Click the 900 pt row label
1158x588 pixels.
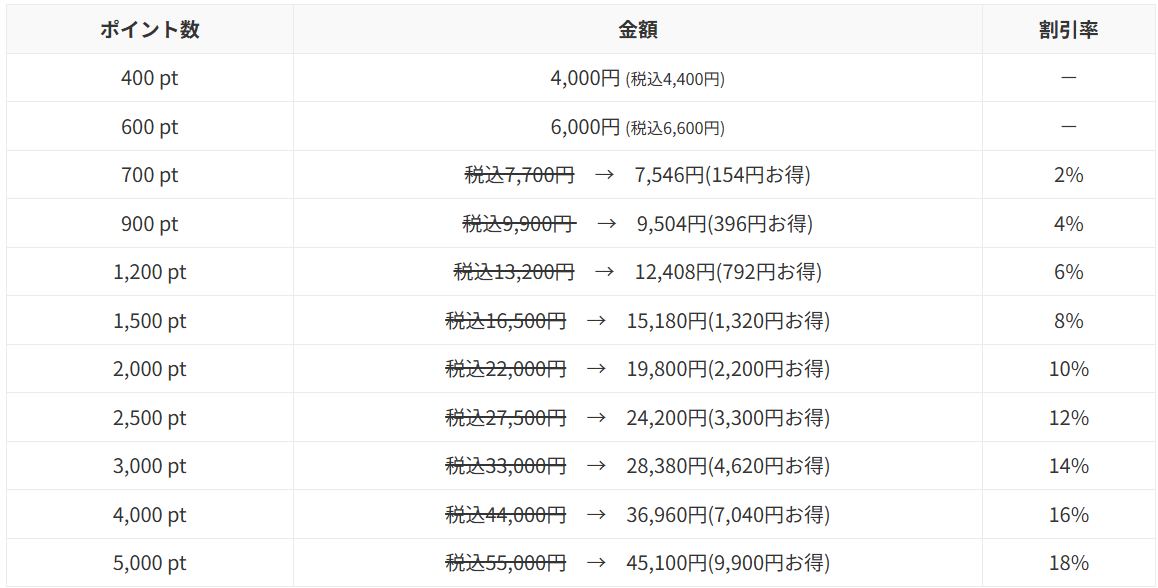click(150, 224)
